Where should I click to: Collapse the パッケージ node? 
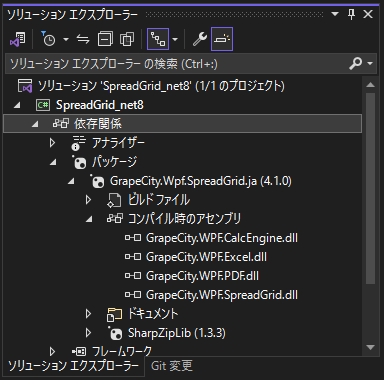point(53,162)
